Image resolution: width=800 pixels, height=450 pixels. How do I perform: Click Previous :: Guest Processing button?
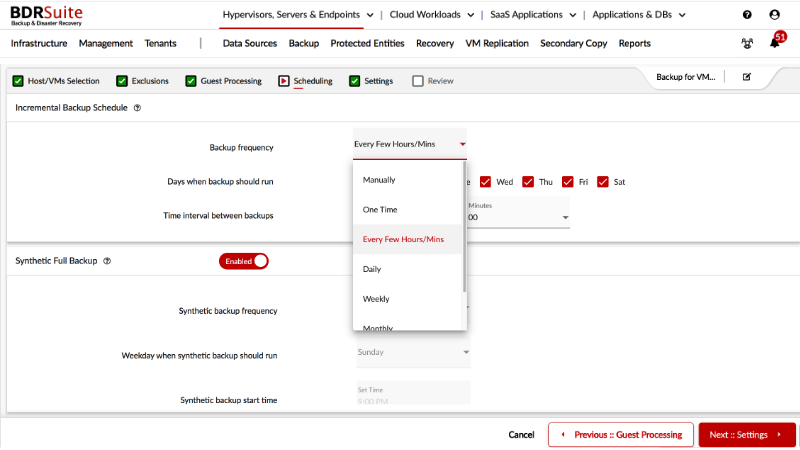coord(620,435)
